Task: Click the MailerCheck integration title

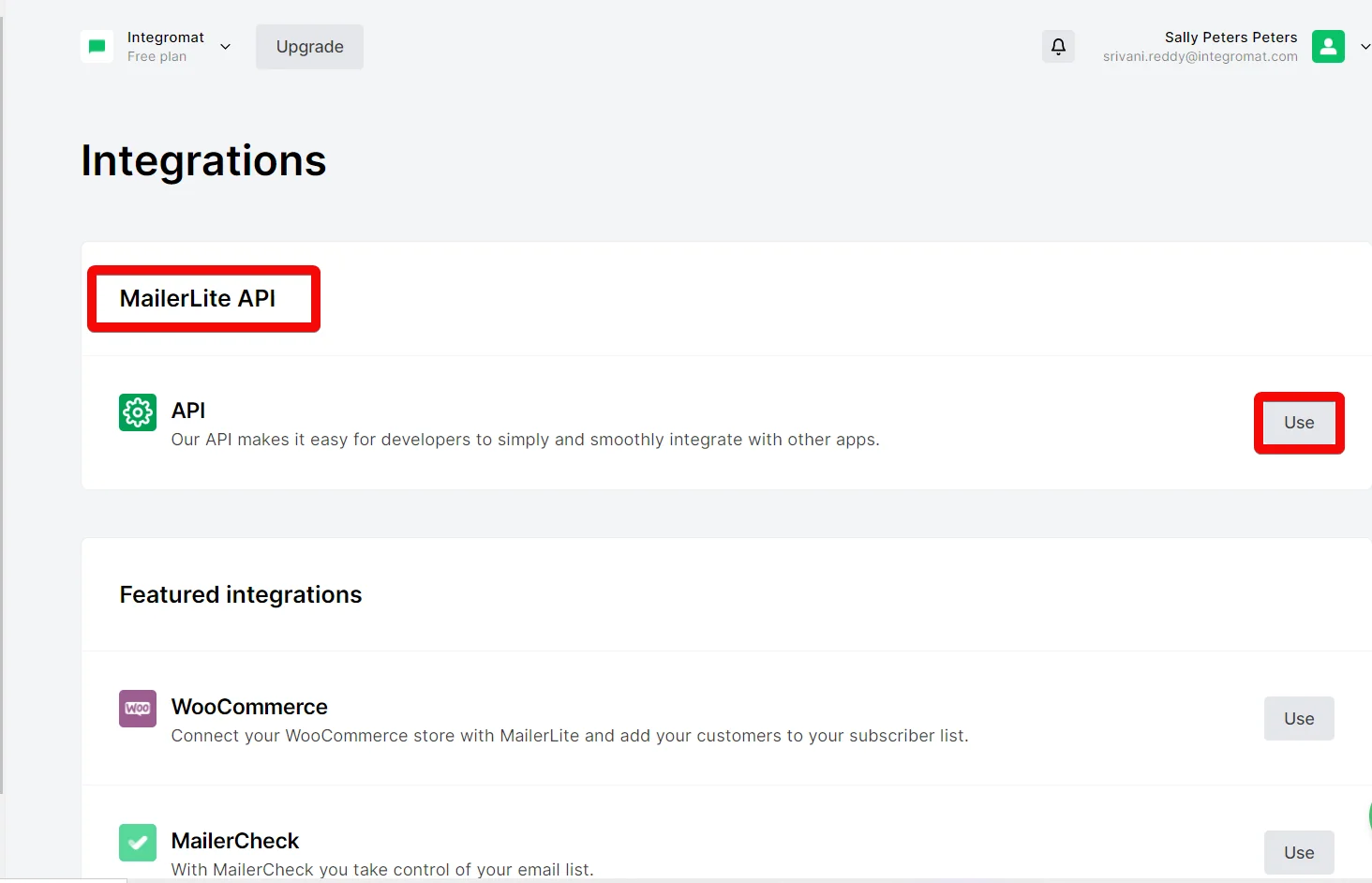Action: click(x=235, y=841)
